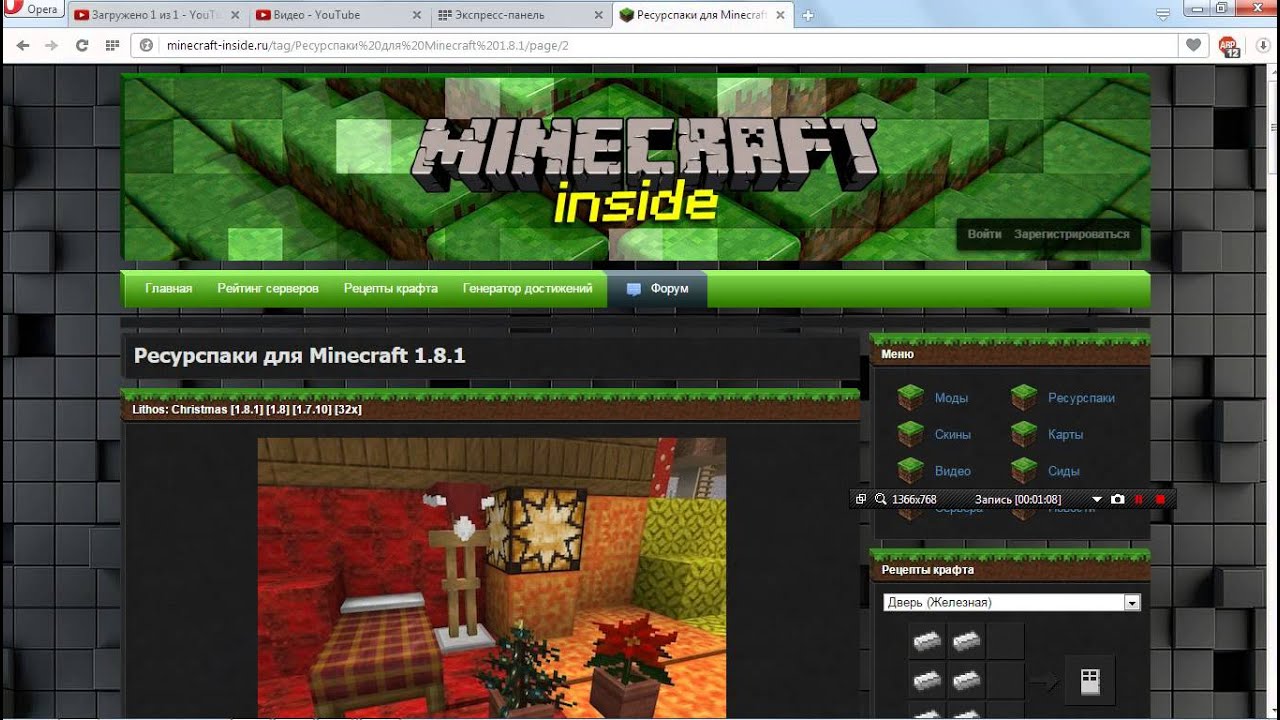
Task: Open Главная in the site navigation
Action: coord(168,288)
